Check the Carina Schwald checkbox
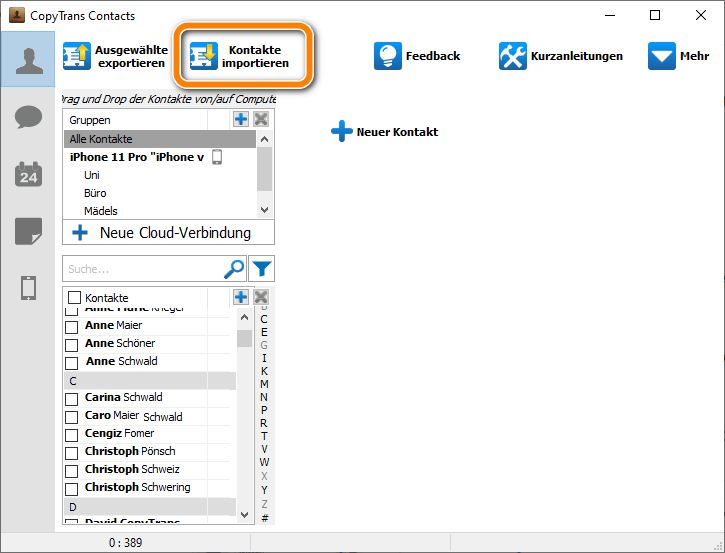725x553 pixels. point(72,399)
